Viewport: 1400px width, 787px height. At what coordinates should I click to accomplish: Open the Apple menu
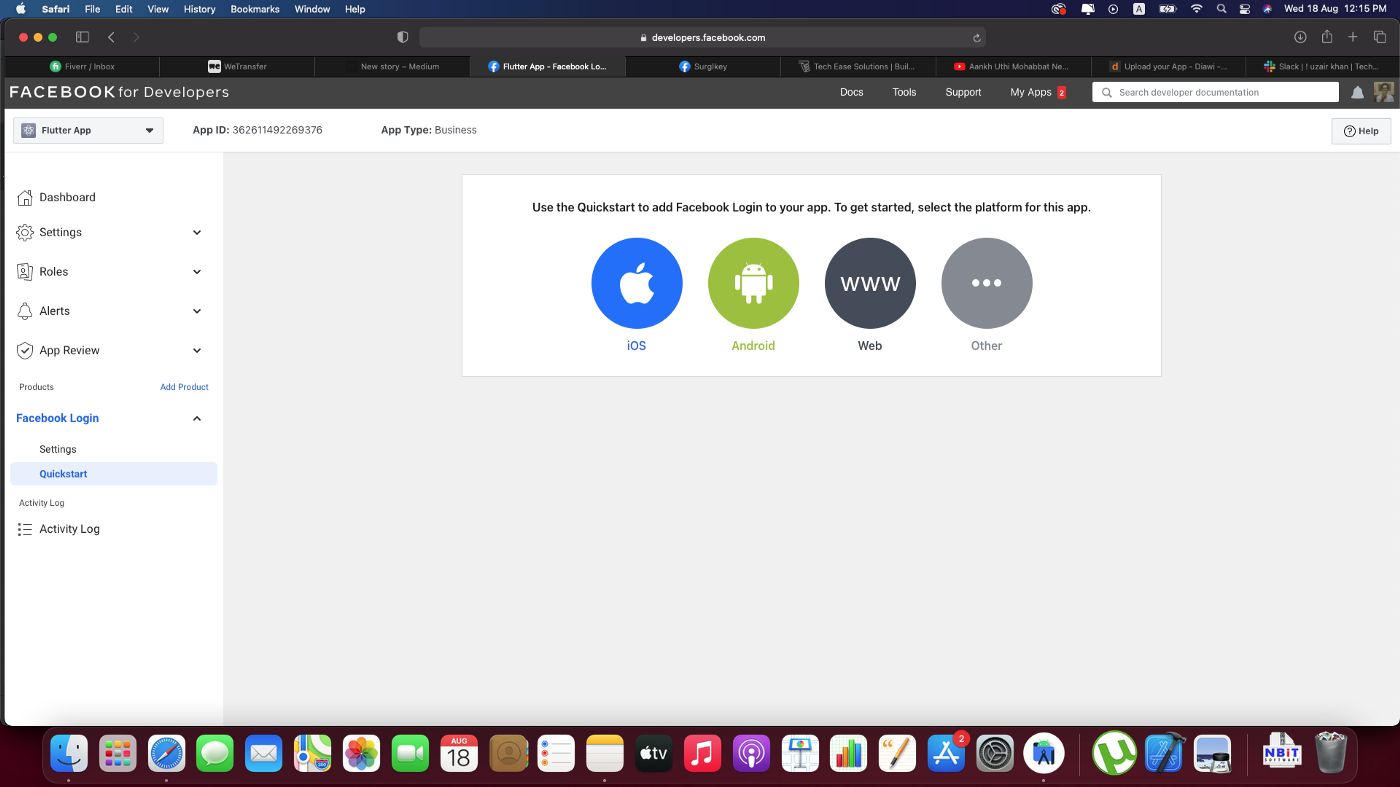20,9
